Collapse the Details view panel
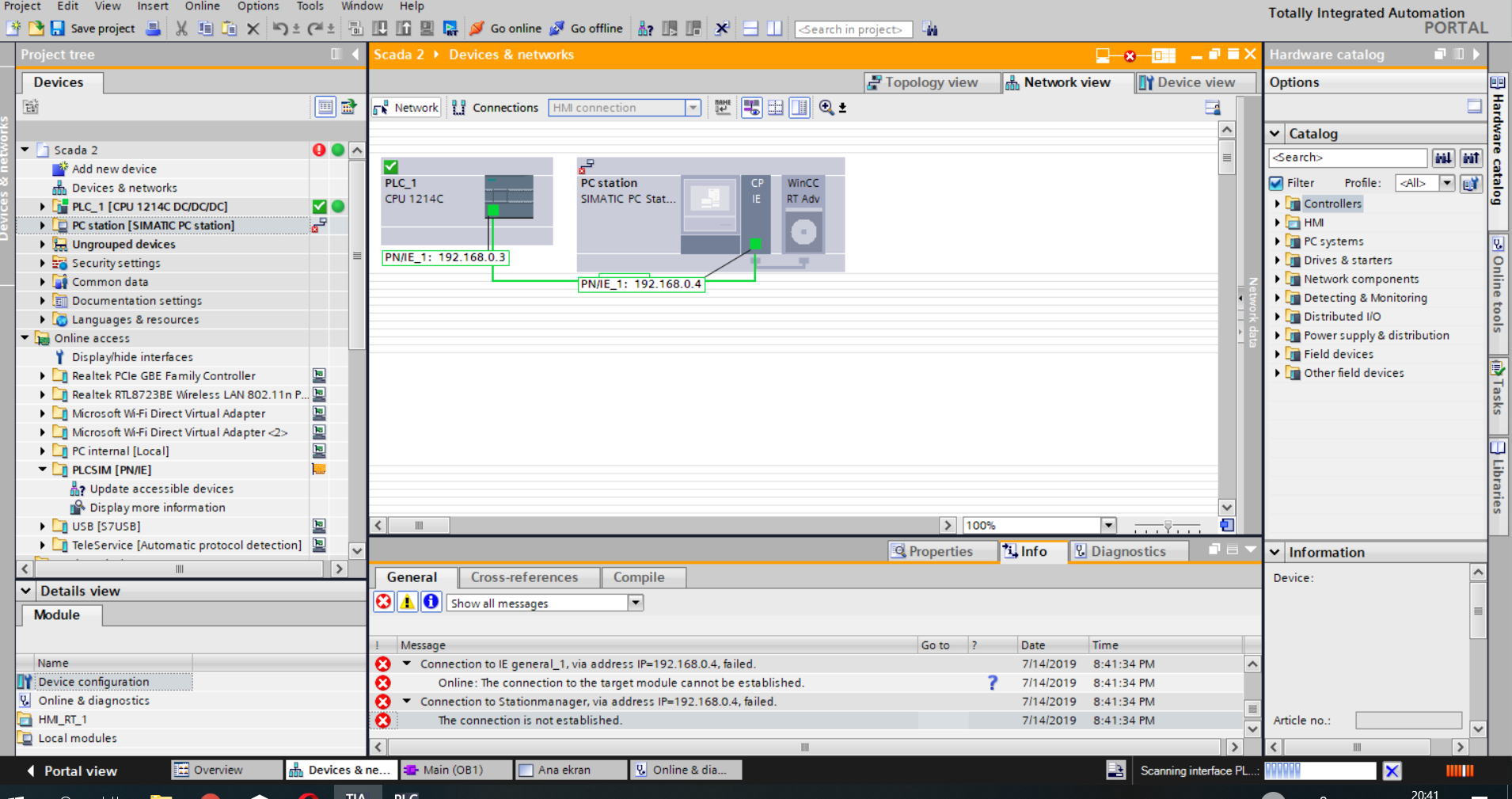The width and height of the screenshot is (1512, 799). [26, 591]
